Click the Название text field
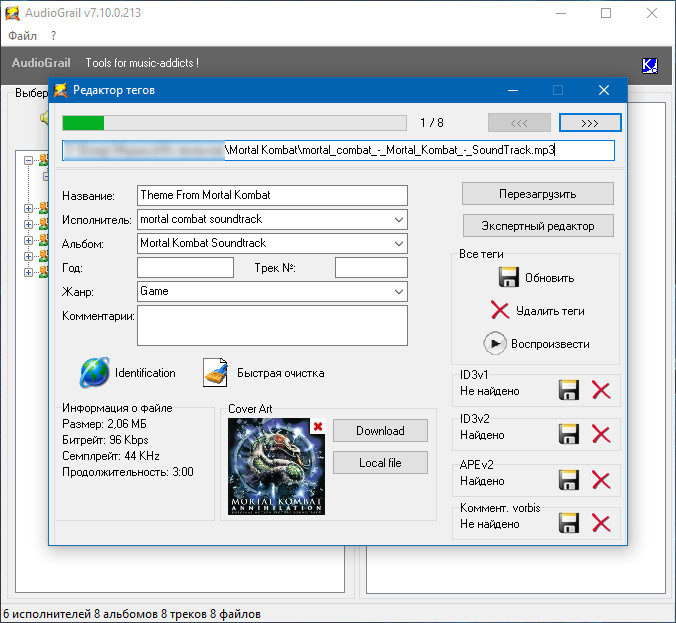676x623 pixels. [272, 195]
